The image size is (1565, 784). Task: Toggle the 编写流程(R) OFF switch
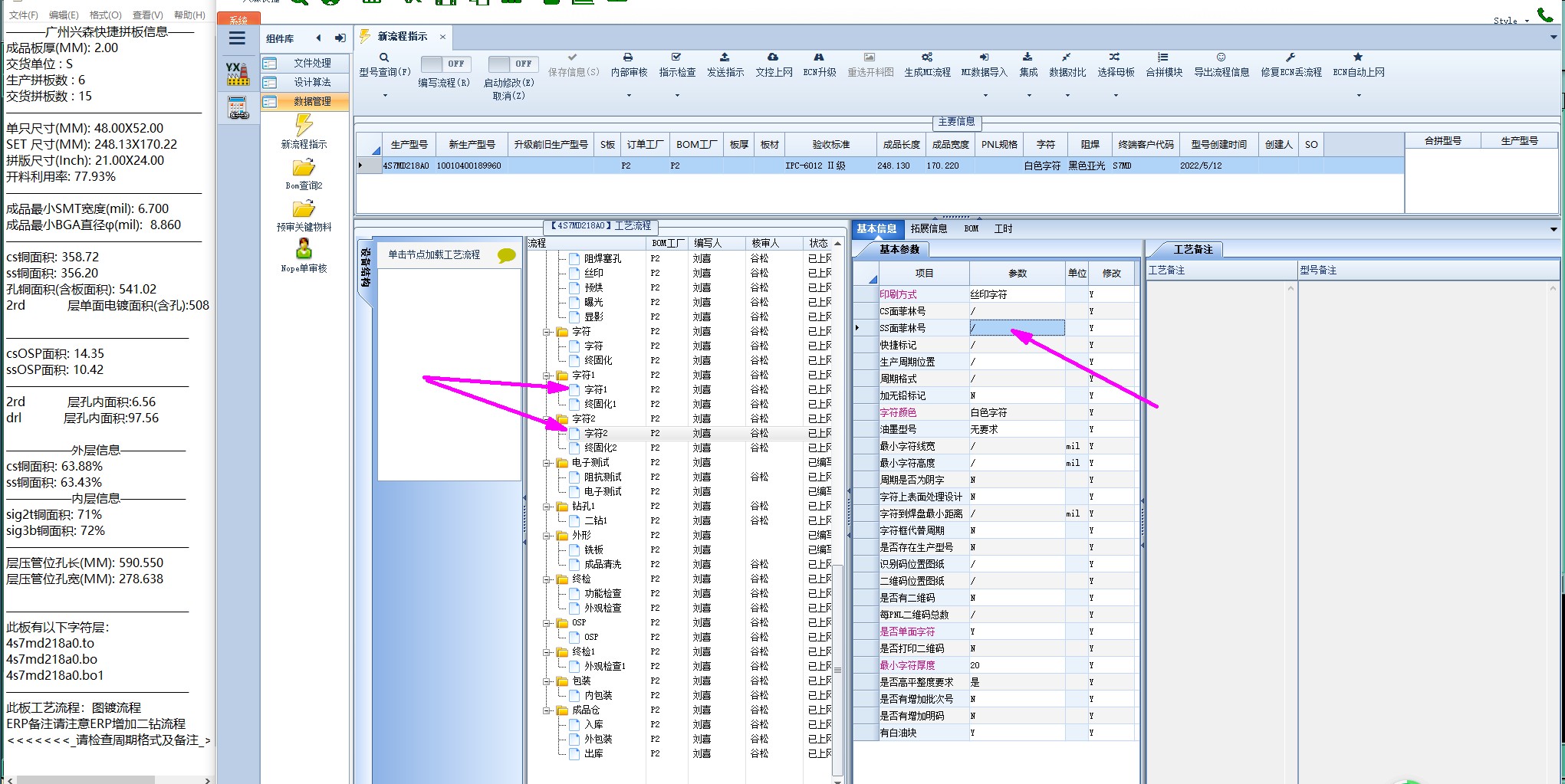coord(445,64)
